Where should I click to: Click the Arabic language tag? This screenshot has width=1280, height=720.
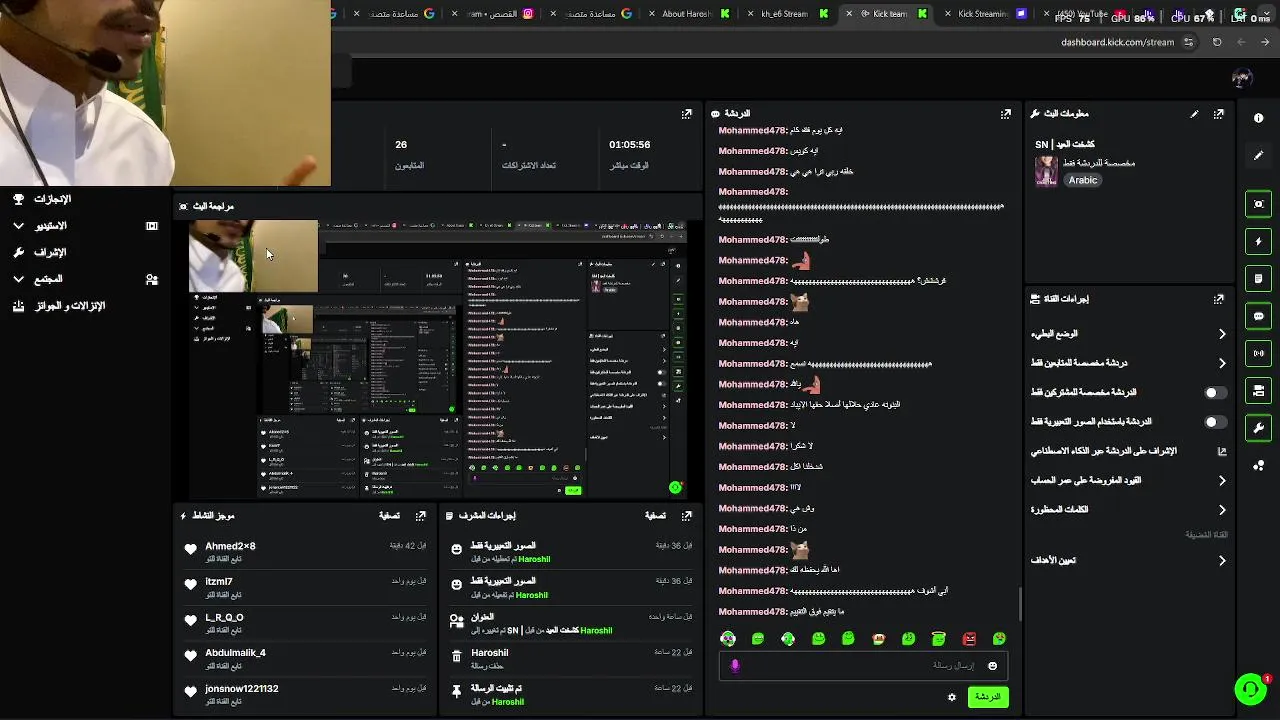(x=1083, y=181)
